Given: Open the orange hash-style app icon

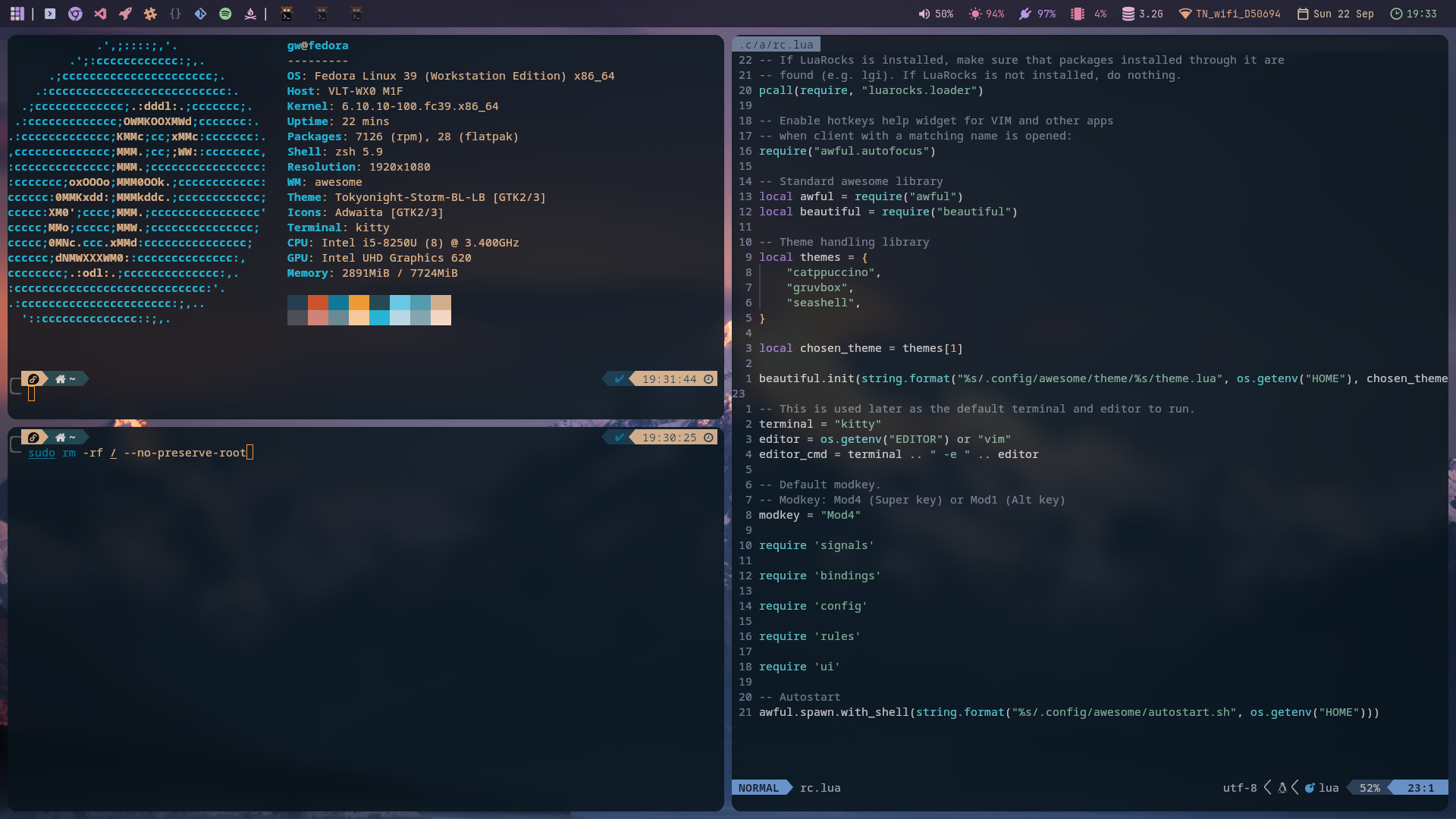Looking at the screenshot, I should pyautogui.click(x=150, y=14).
